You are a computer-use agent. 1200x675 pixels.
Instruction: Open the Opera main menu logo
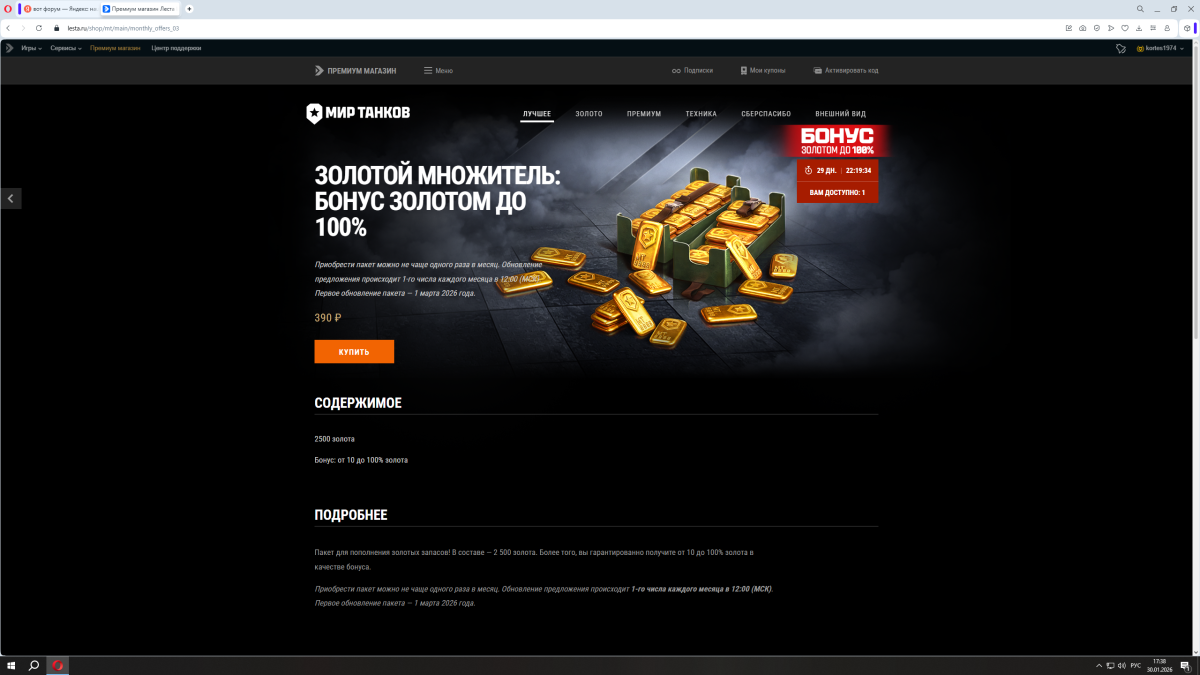[7, 8]
